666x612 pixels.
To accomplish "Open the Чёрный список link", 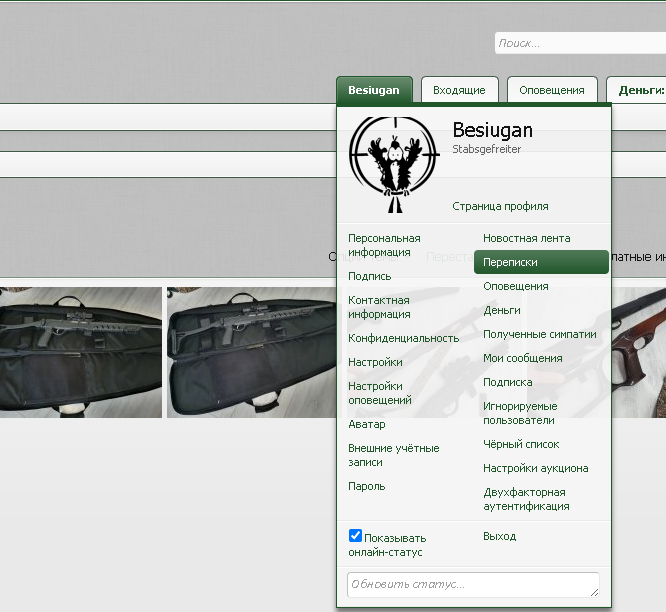I will pos(521,444).
